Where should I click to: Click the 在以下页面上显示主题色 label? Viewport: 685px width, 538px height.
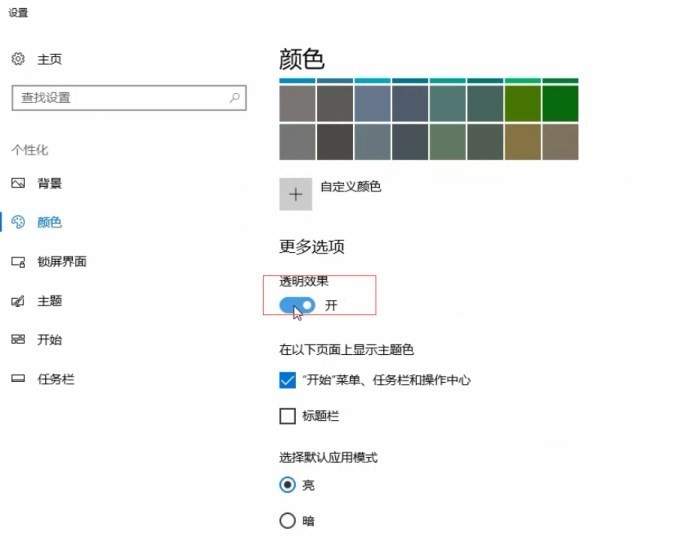click(x=346, y=349)
